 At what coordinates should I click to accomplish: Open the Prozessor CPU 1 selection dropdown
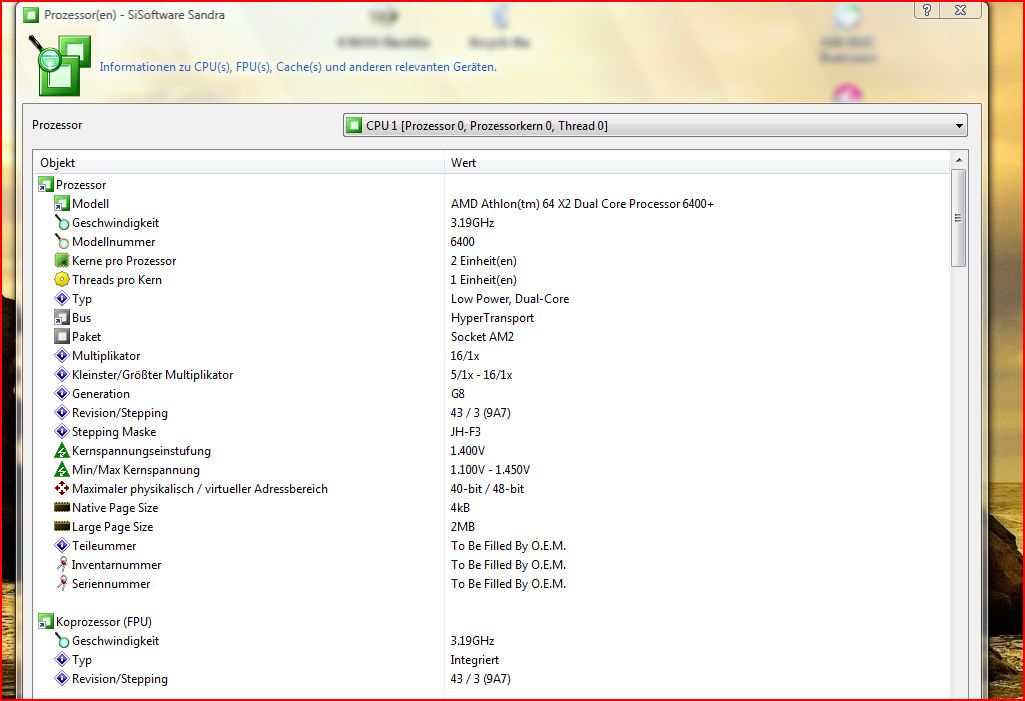coord(655,126)
